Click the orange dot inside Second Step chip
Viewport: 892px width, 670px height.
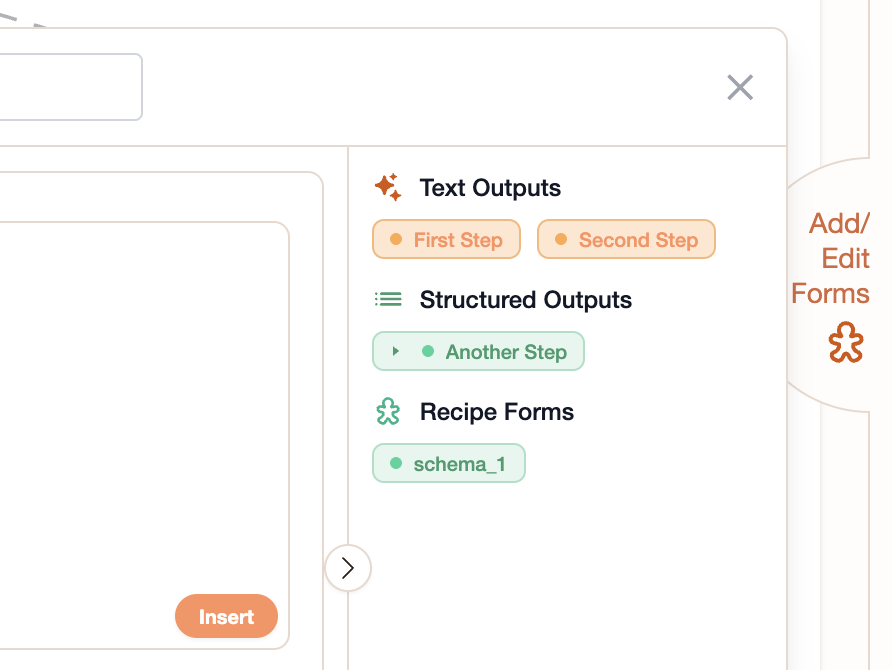click(x=561, y=239)
